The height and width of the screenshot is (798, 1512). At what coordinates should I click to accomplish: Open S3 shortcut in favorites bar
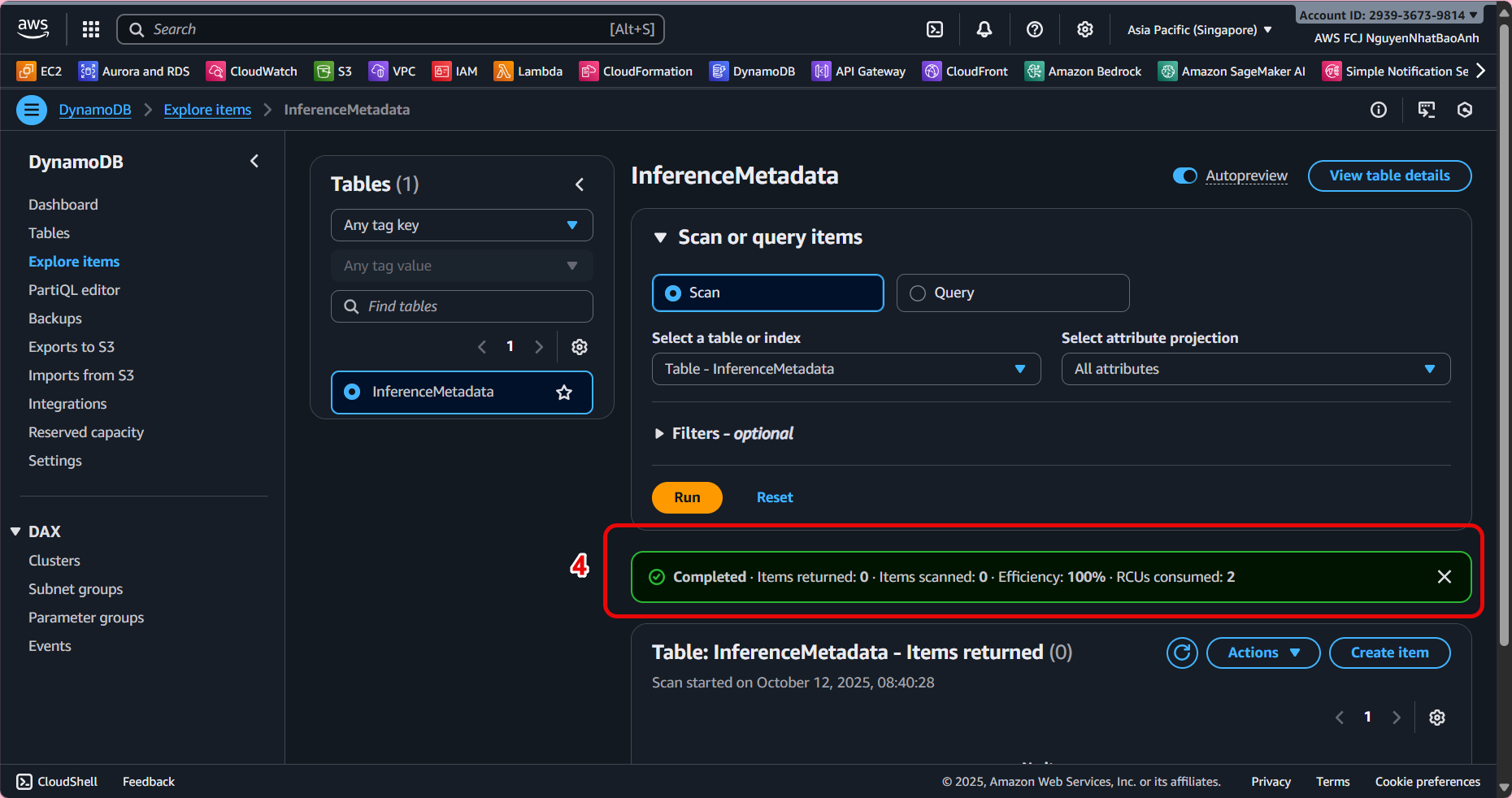(x=333, y=72)
